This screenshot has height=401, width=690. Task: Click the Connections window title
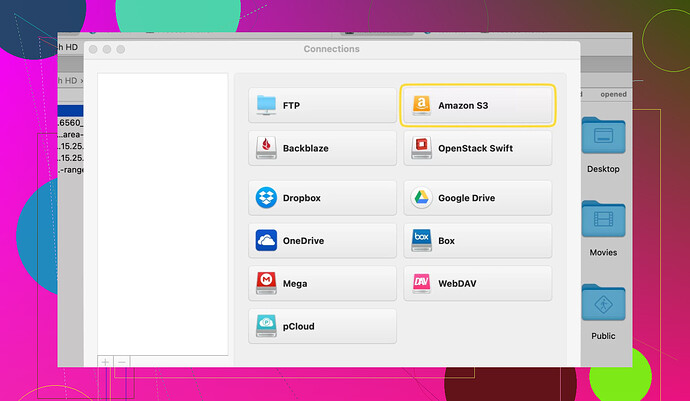[331, 49]
